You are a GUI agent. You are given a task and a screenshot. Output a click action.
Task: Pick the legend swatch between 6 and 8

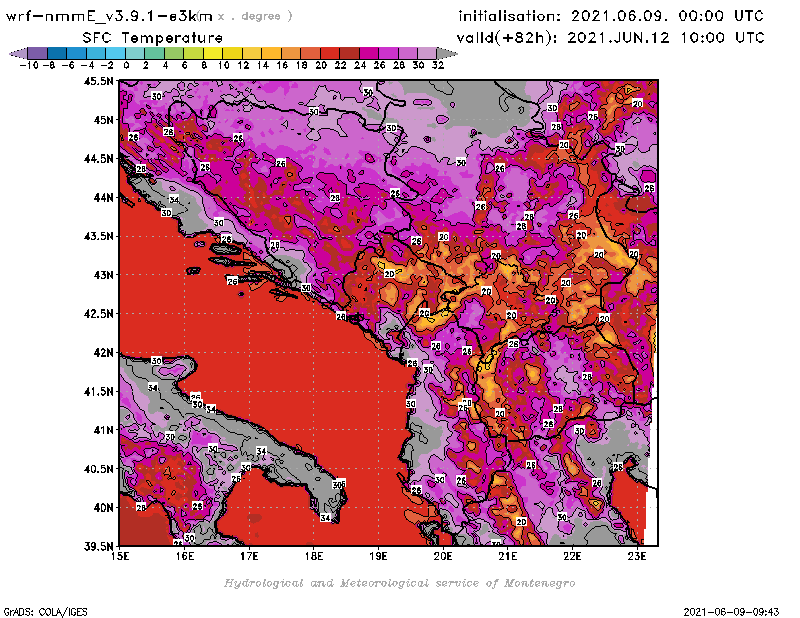click(x=193, y=53)
